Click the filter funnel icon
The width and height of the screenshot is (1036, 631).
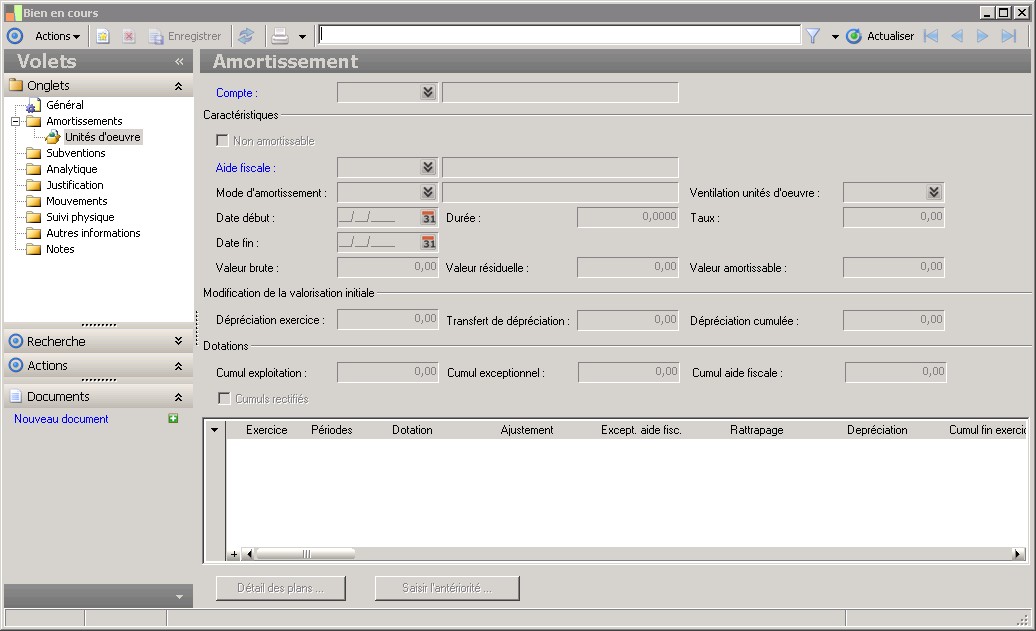point(813,36)
